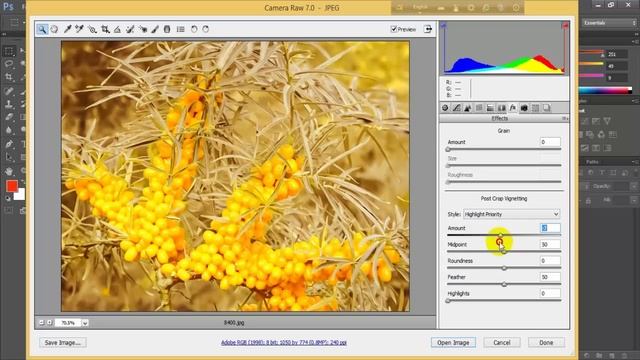The height and width of the screenshot is (360, 640).
Task: Open the Presets tab
Action: (535, 108)
